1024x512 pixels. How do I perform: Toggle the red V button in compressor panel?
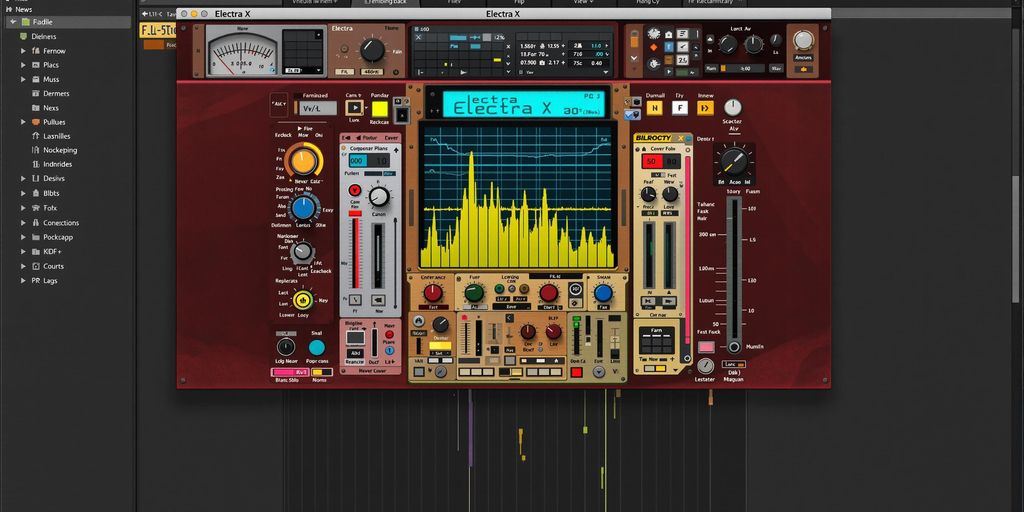coord(354,190)
